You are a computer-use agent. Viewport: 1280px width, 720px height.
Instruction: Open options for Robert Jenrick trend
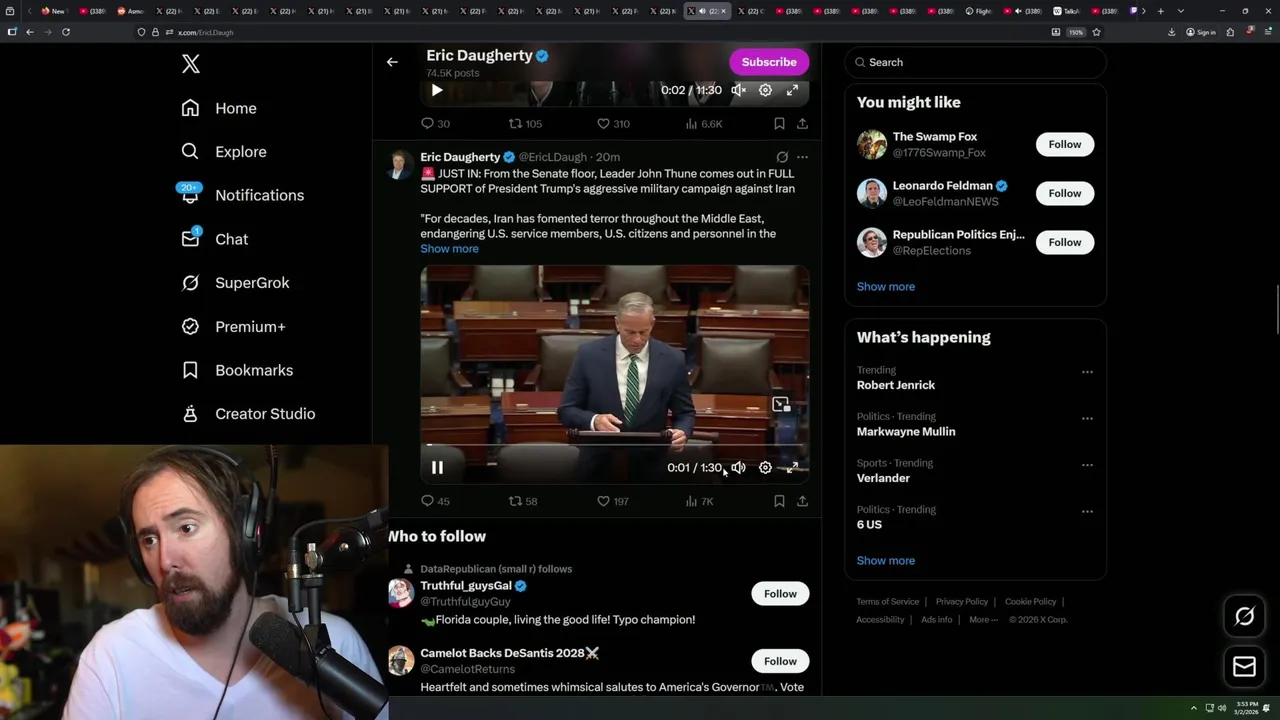click(1087, 372)
